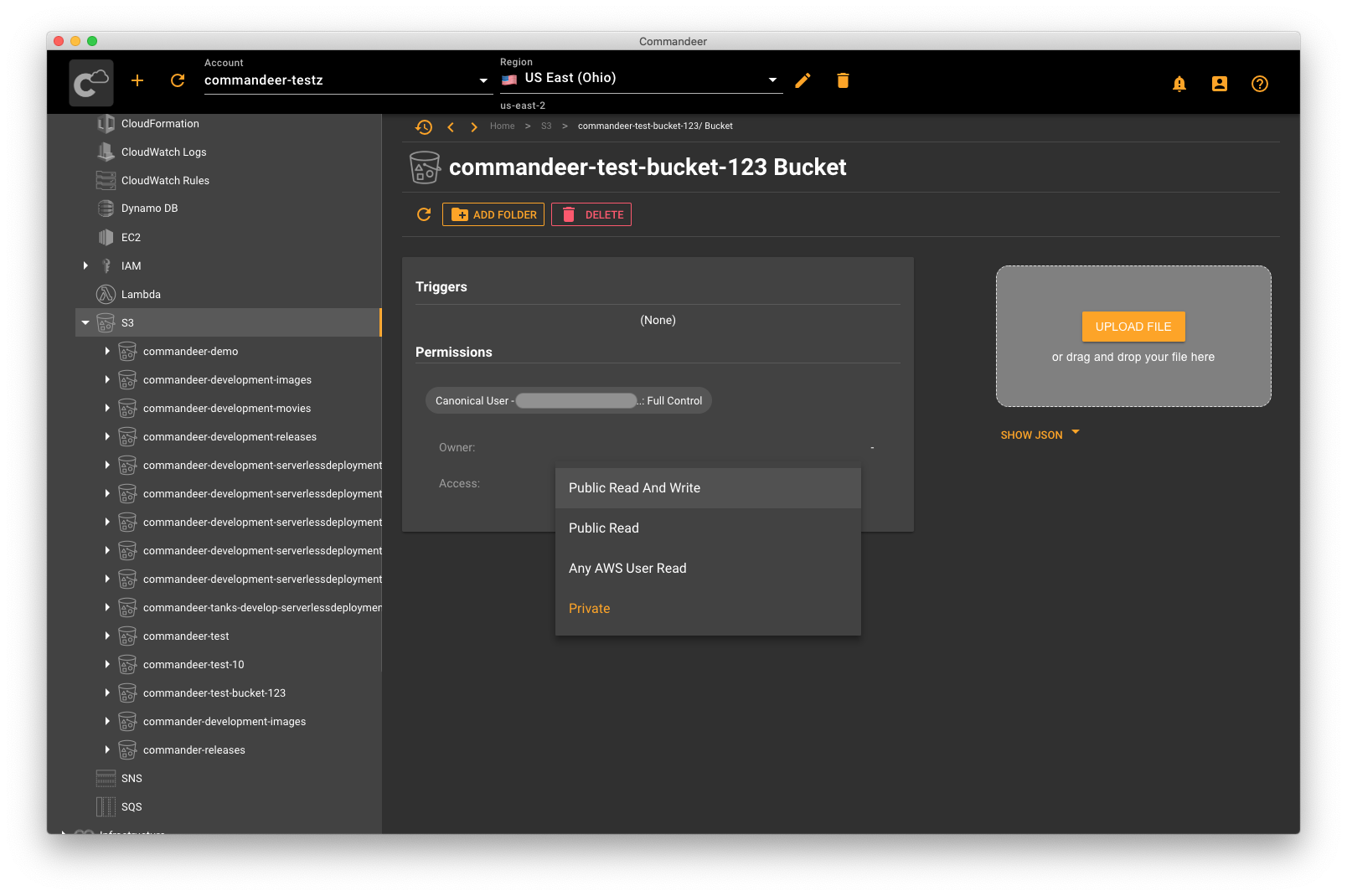Click the breadcrumb text commandeer-test-bucket-123/ Bucket
The height and width of the screenshot is (896, 1347).
point(655,126)
